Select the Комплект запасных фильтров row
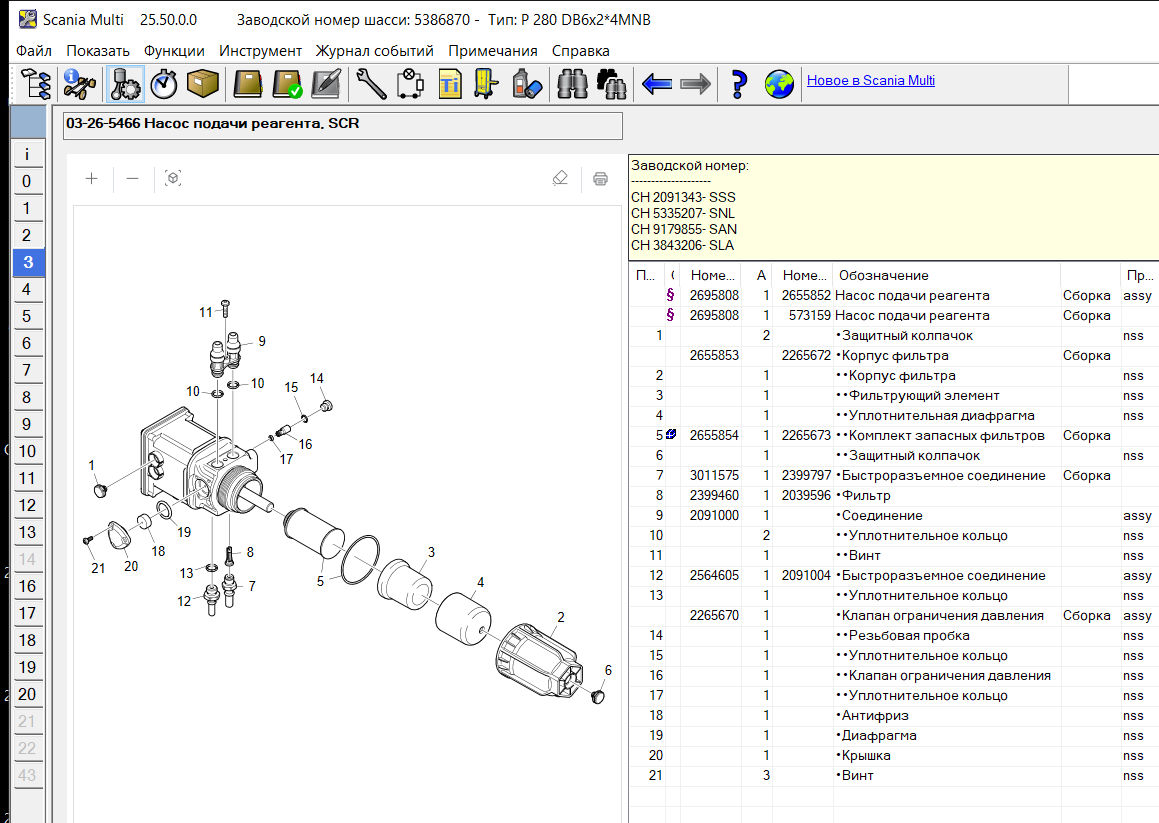The height and width of the screenshot is (823, 1159). tap(894, 436)
